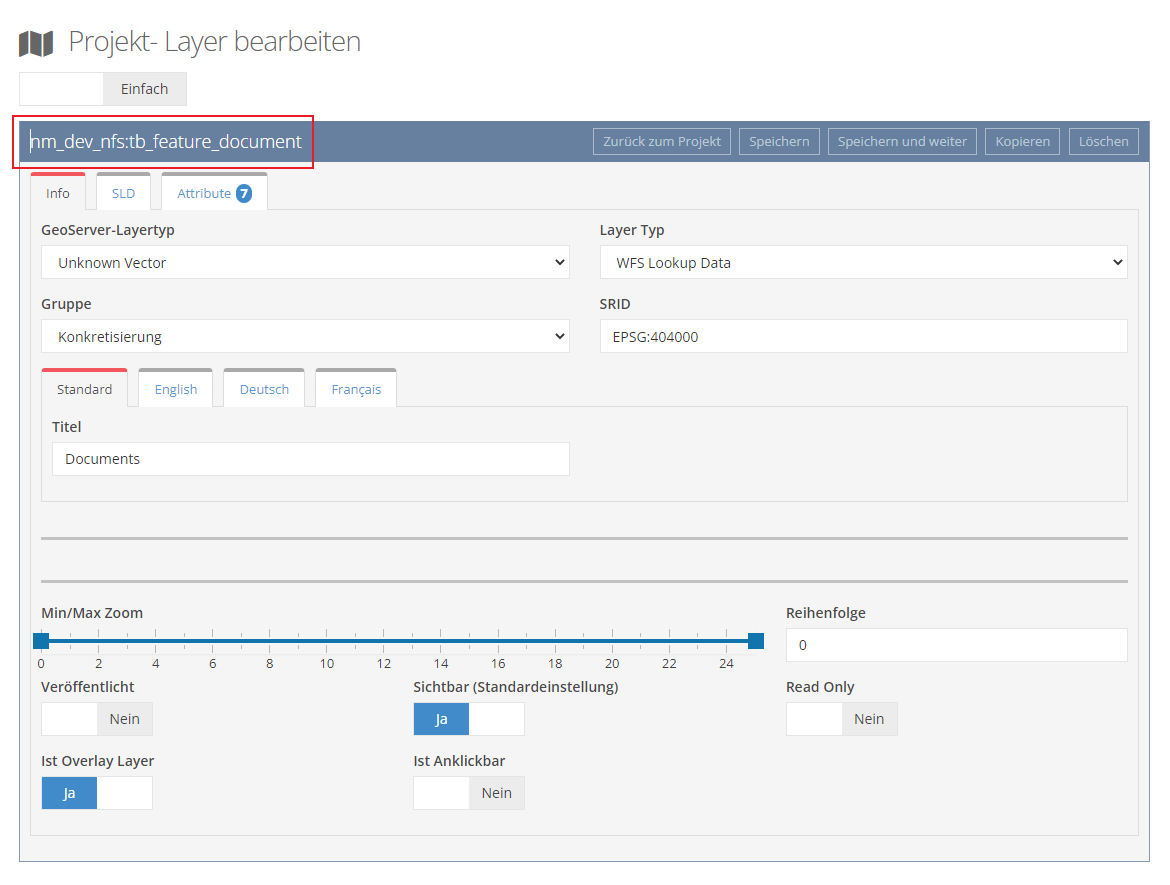The width and height of the screenshot is (1170, 885).
Task: Click the maximum zoom slider handle
Action: tap(756, 640)
